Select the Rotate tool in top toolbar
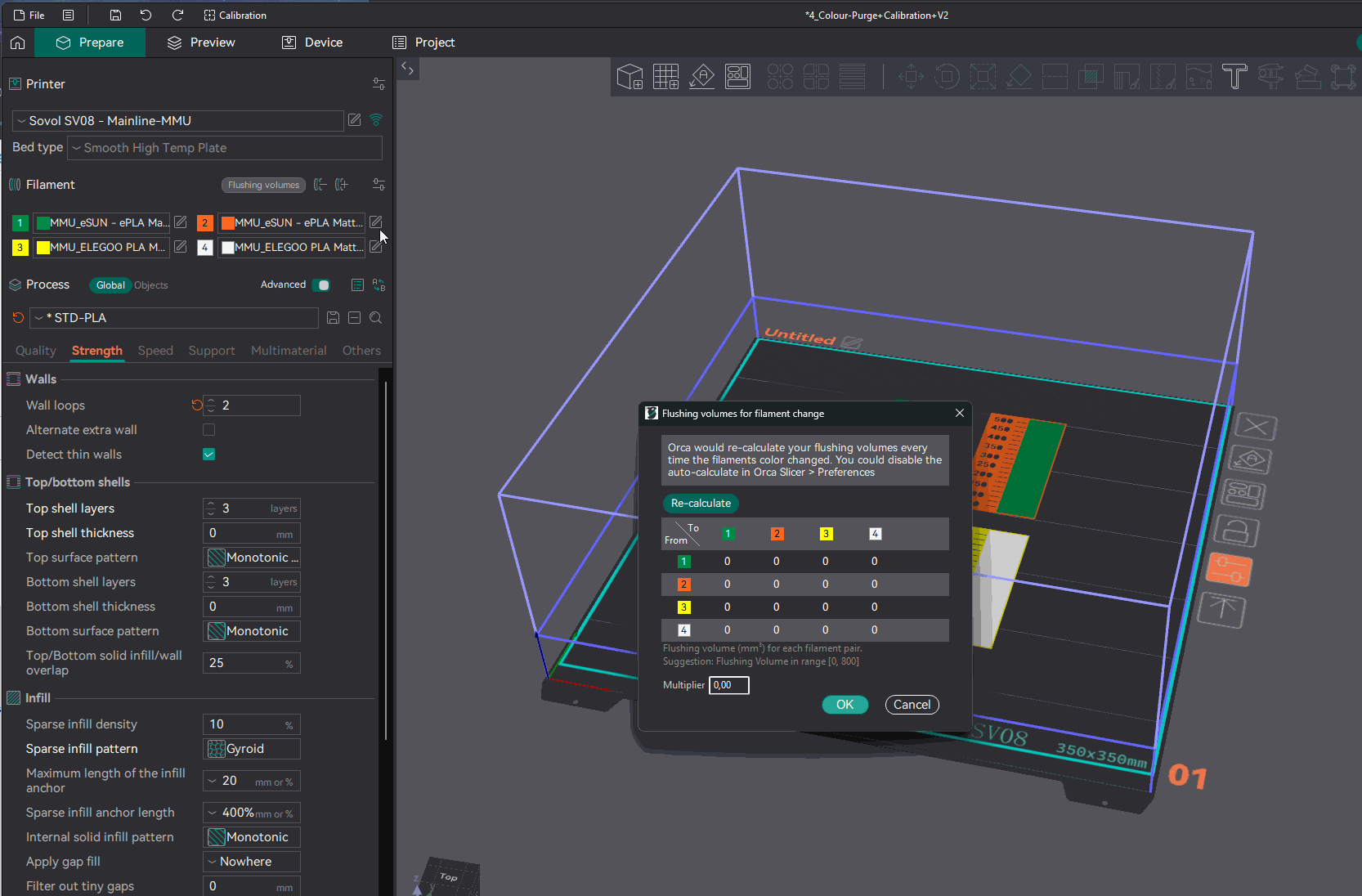The image size is (1362, 896). pos(947,77)
